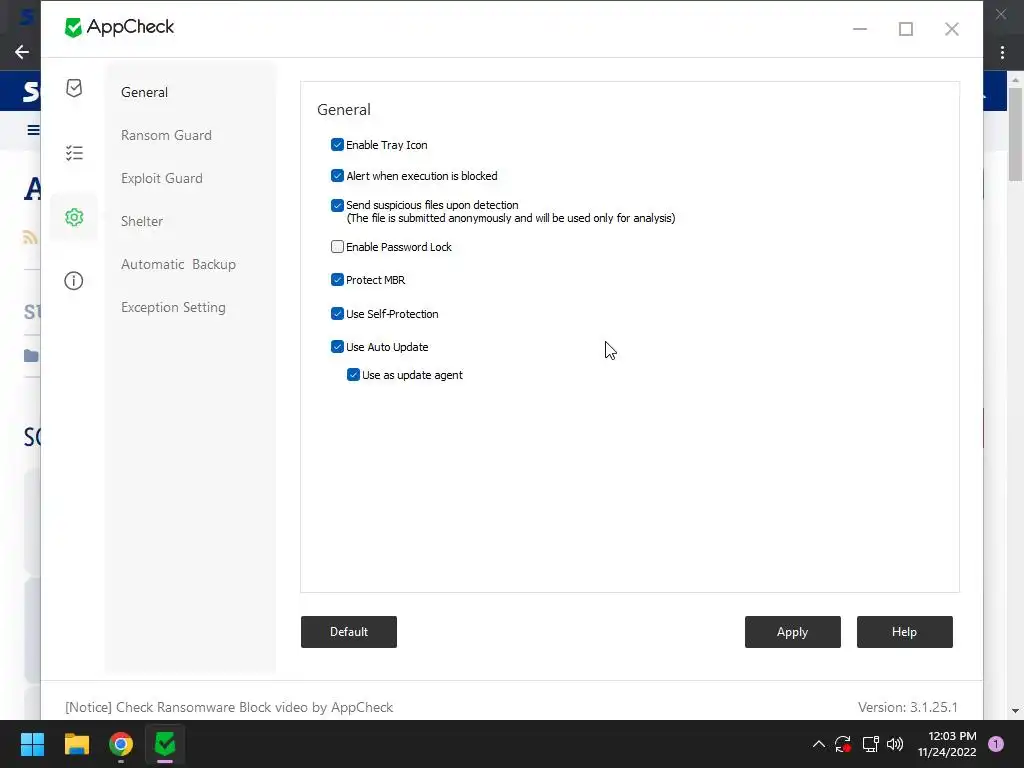Click the AppCheck taskbar icon
The image size is (1024, 768).
point(165,744)
